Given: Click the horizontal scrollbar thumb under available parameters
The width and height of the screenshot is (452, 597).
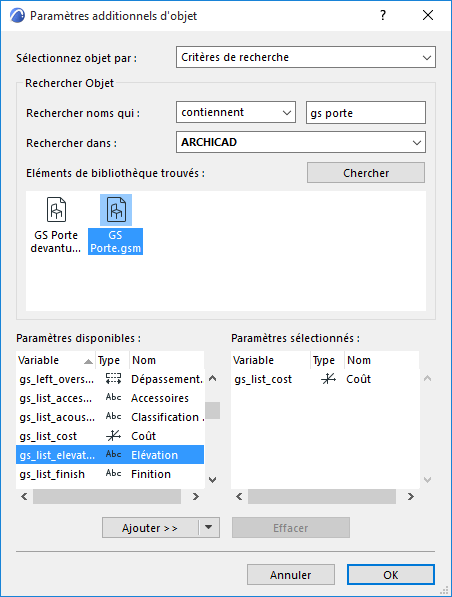Looking at the screenshot, I should click(107, 496).
